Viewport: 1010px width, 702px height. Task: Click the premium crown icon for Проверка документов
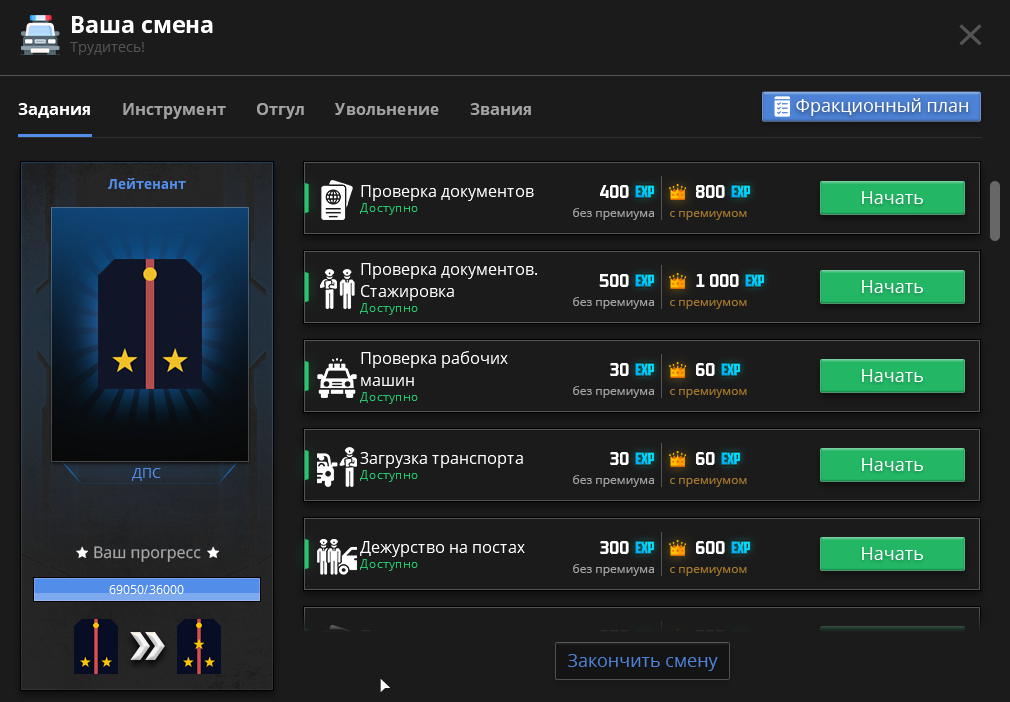point(679,192)
